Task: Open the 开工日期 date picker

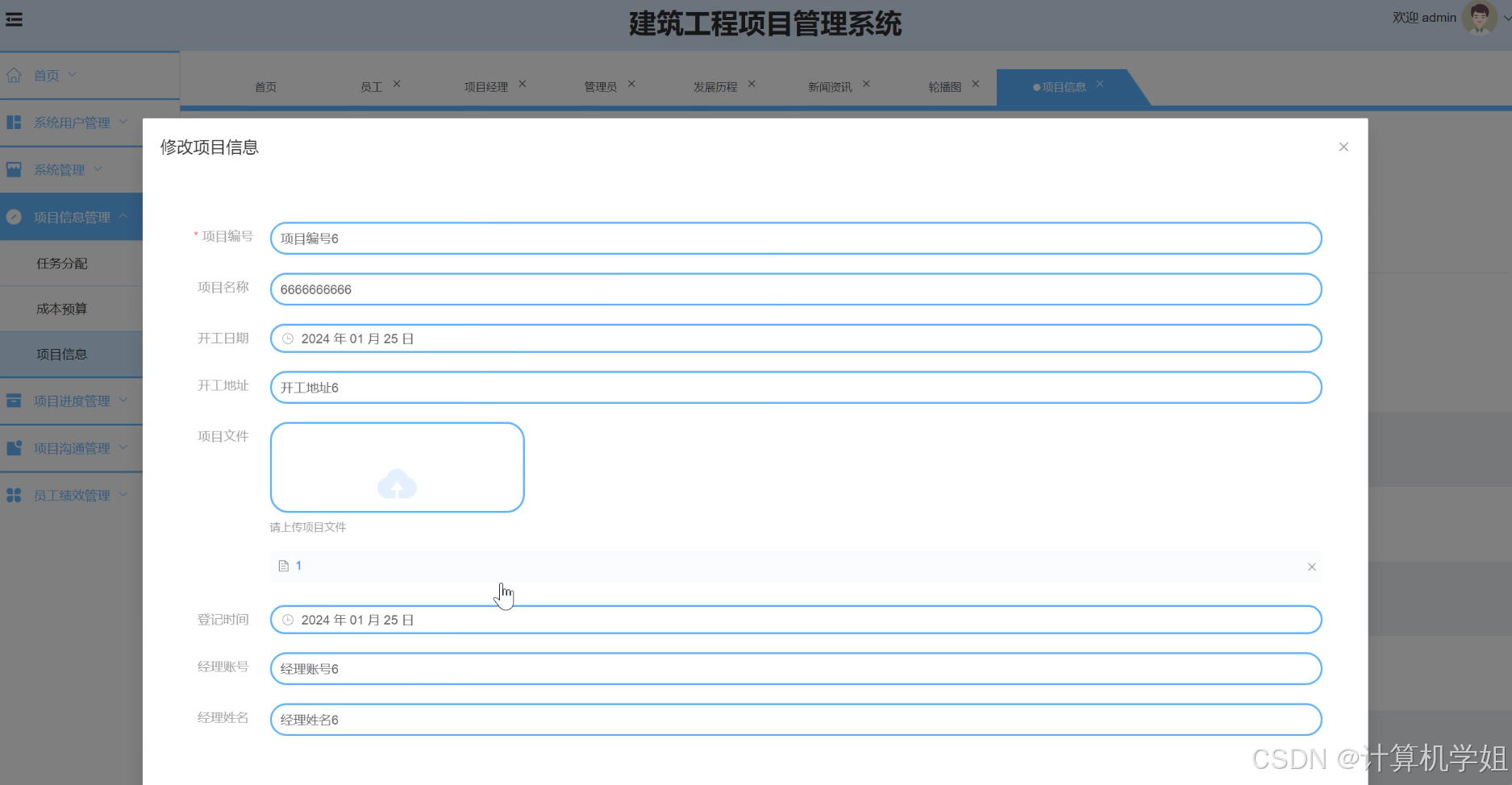Action: click(x=796, y=339)
